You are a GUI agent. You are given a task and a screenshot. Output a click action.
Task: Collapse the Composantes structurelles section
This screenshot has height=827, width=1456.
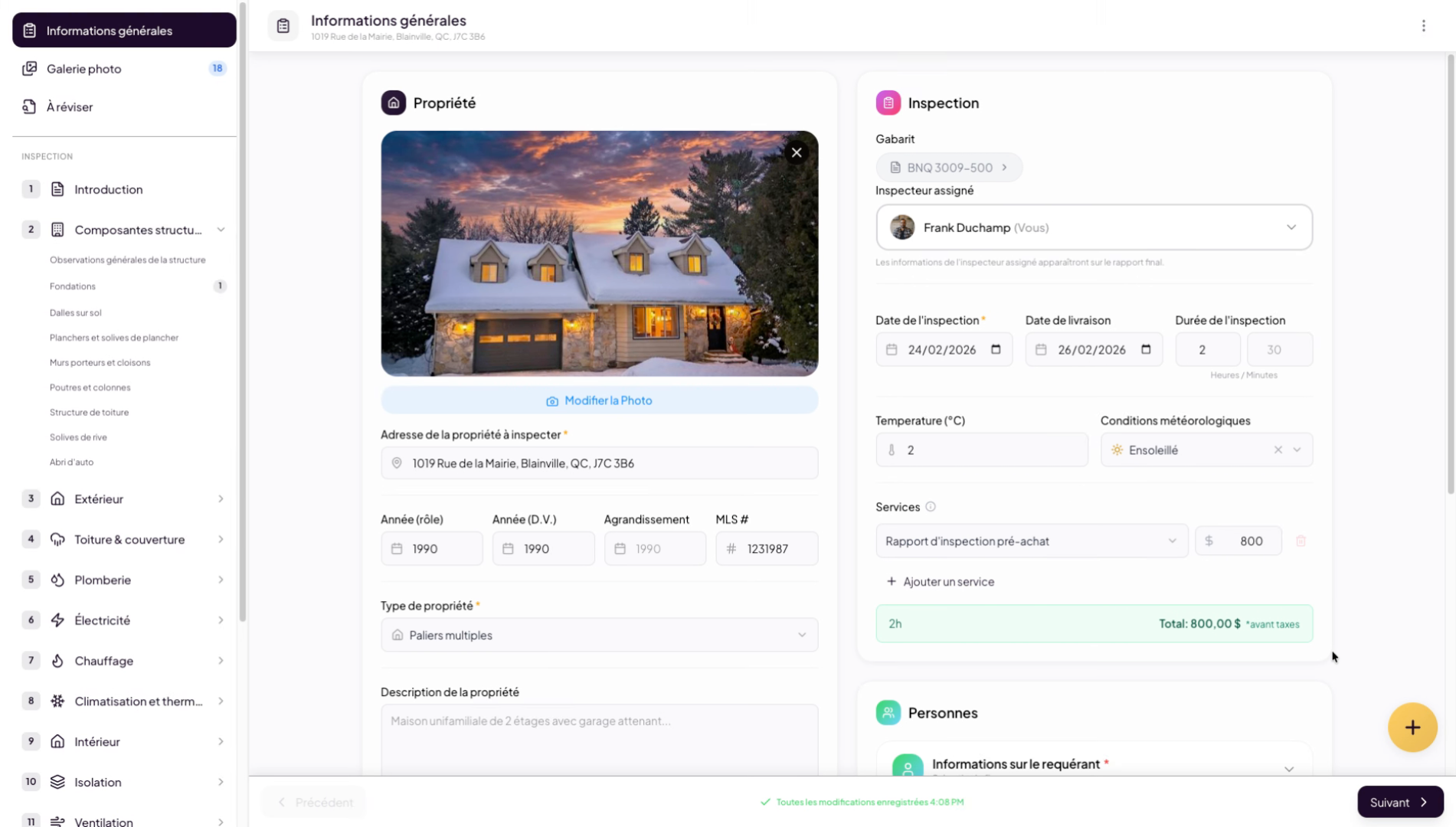point(221,230)
